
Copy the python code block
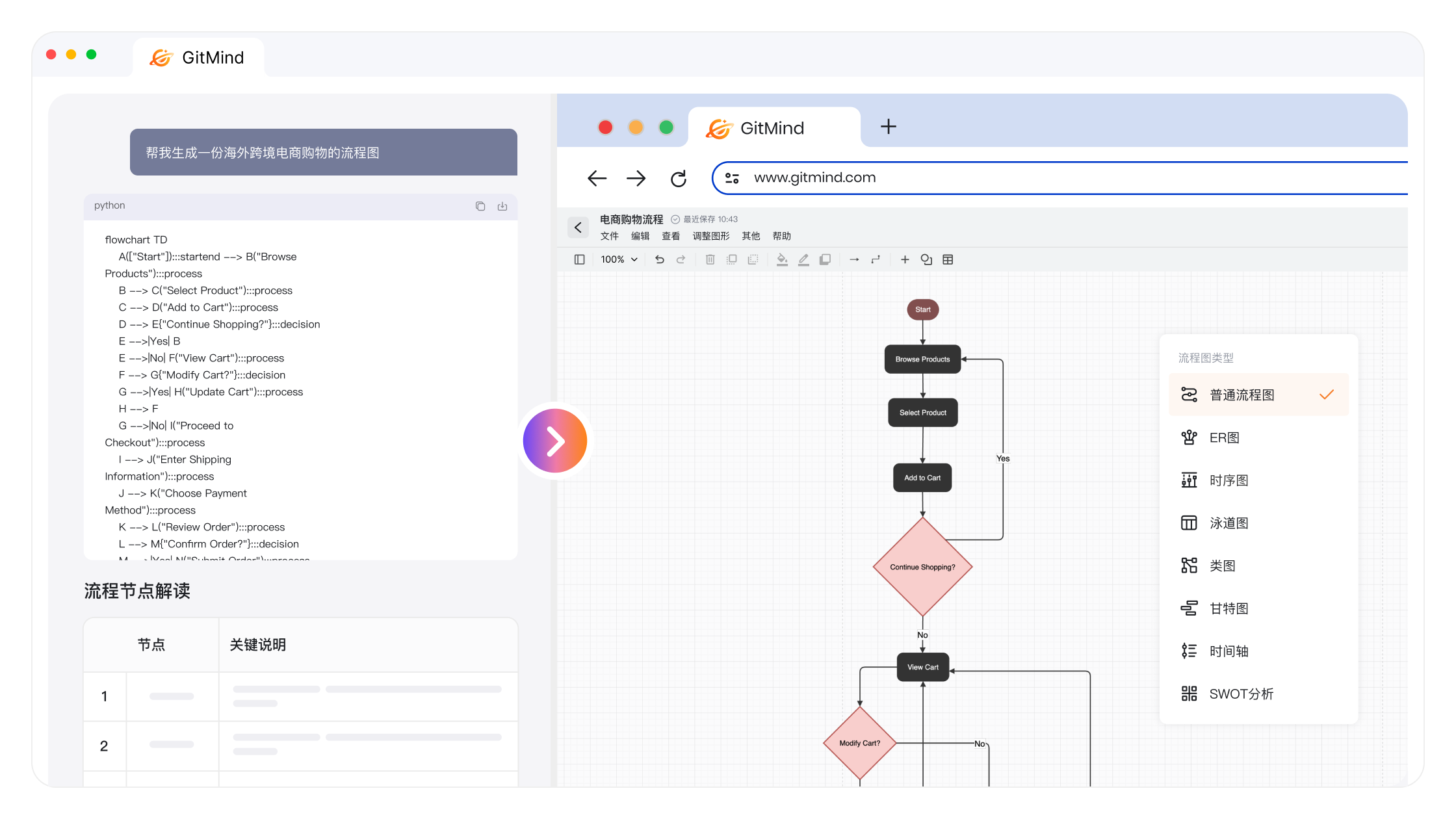480,206
